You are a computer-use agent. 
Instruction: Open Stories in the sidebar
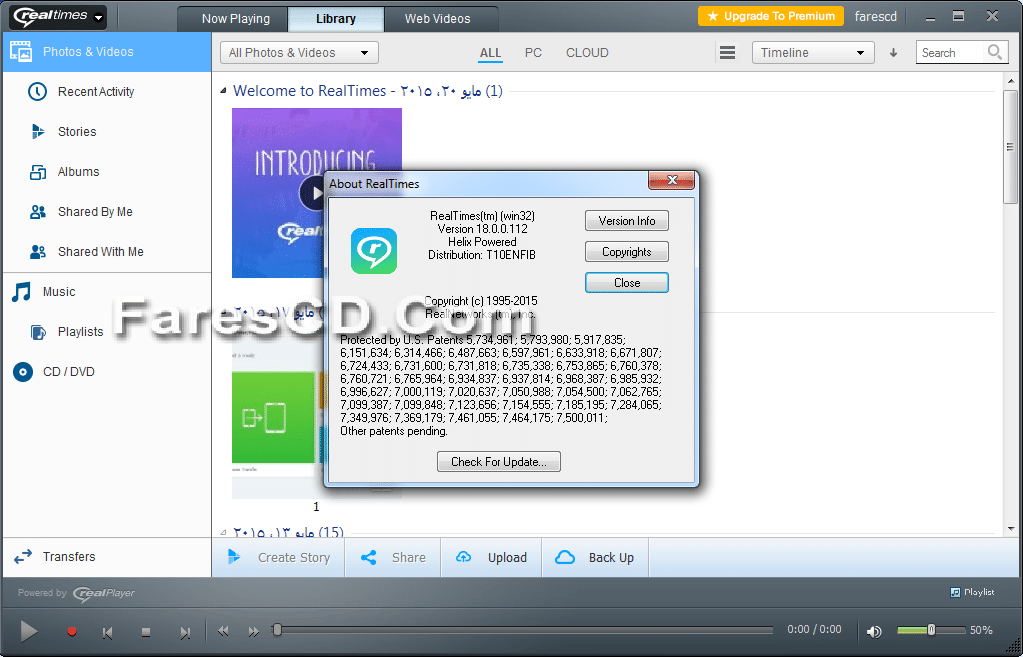(x=77, y=132)
